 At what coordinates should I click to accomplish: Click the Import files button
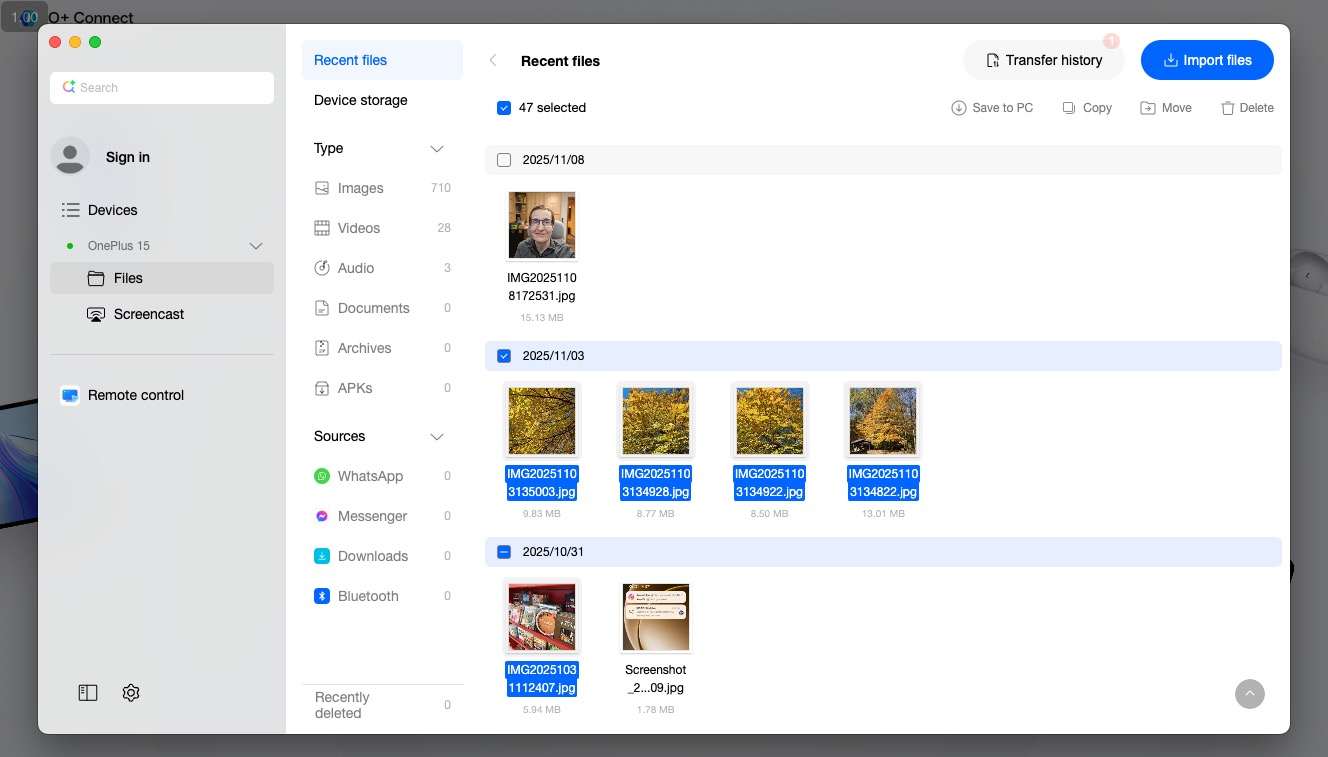click(1207, 60)
